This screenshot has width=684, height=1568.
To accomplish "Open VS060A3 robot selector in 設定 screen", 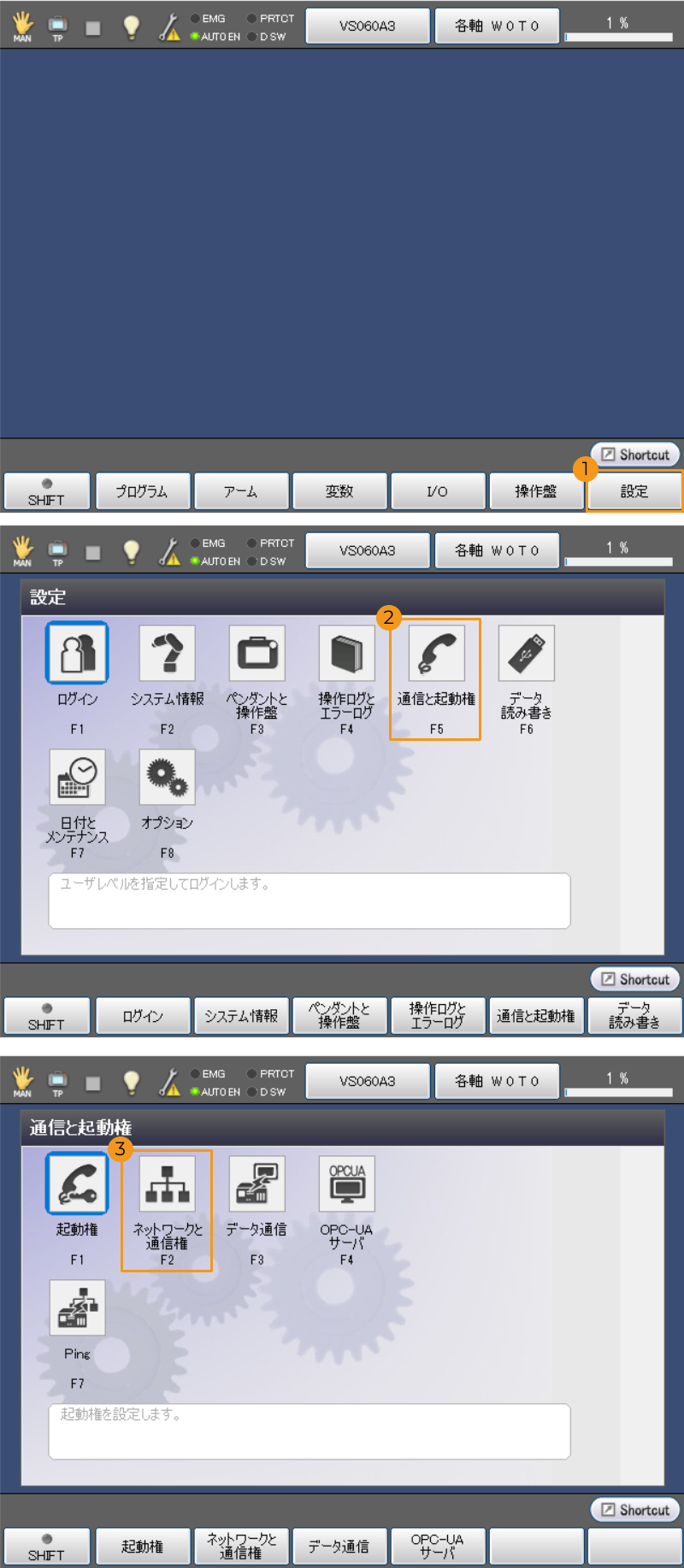I will [x=368, y=550].
